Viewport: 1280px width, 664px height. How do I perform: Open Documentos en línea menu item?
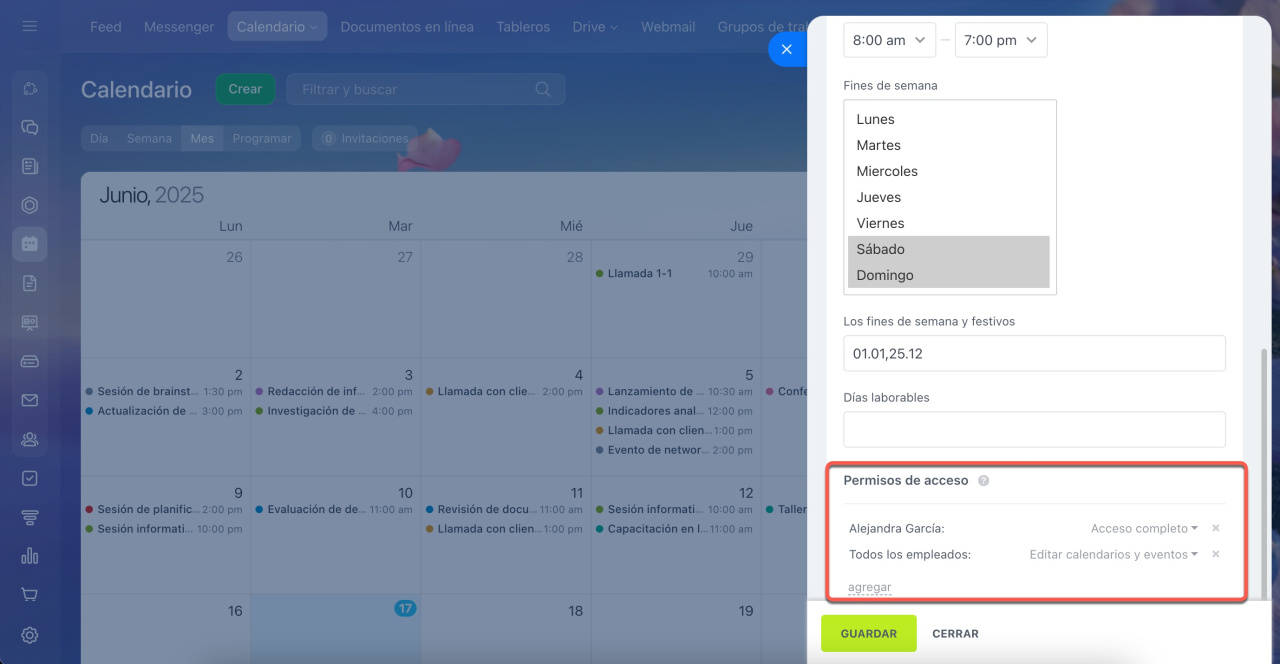click(407, 27)
